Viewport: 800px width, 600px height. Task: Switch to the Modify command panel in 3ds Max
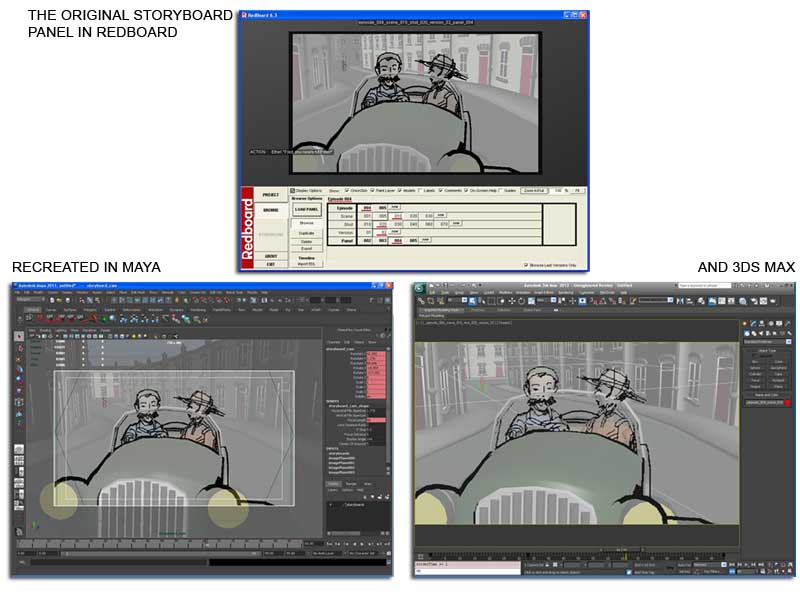pyautogui.click(x=753, y=323)
